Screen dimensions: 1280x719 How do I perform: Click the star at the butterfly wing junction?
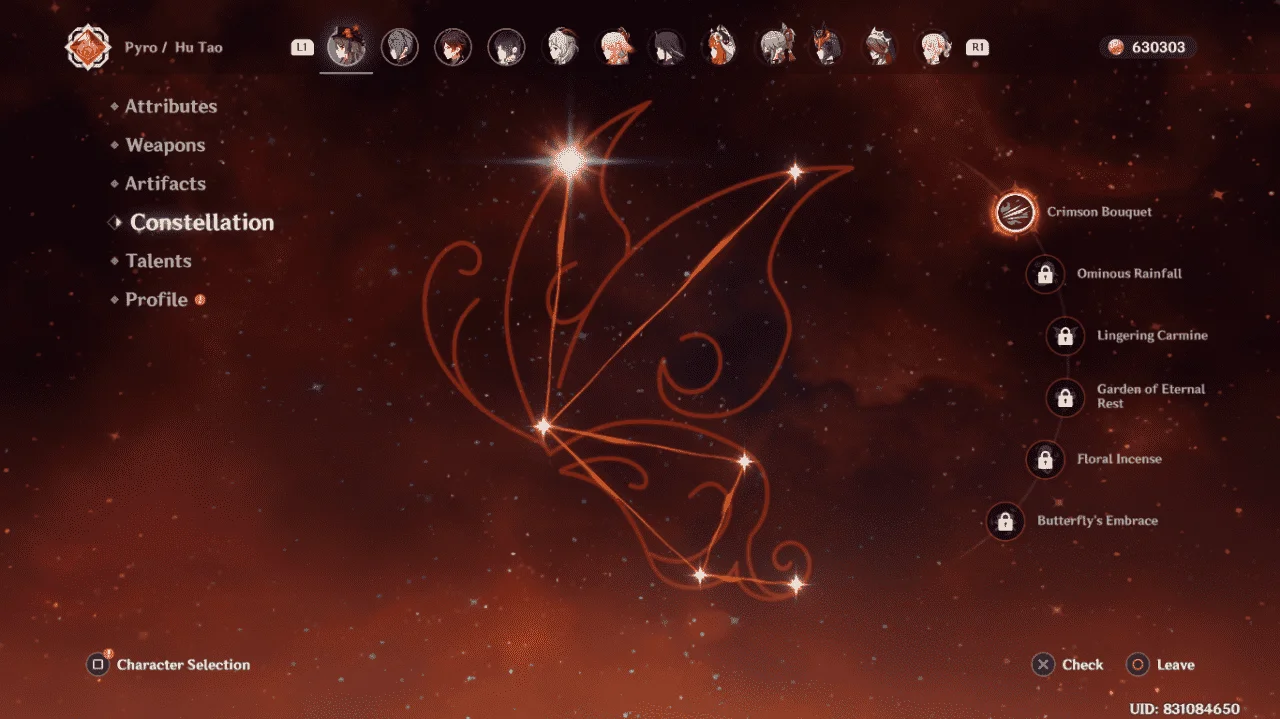[543, 426]
